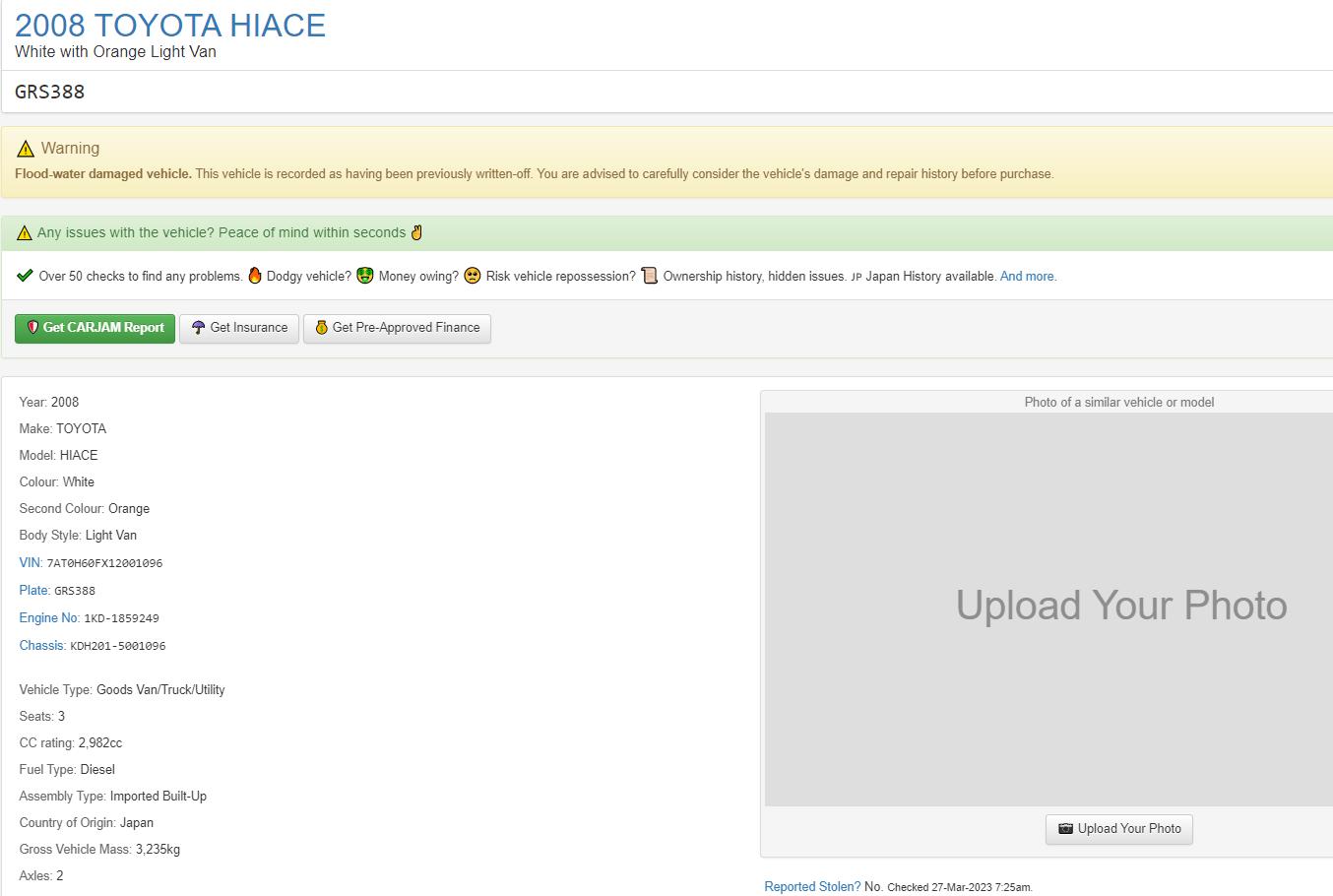Click the 'Japan History available.' text
This screenshot has height=896, width=1333.
[931, 277]
